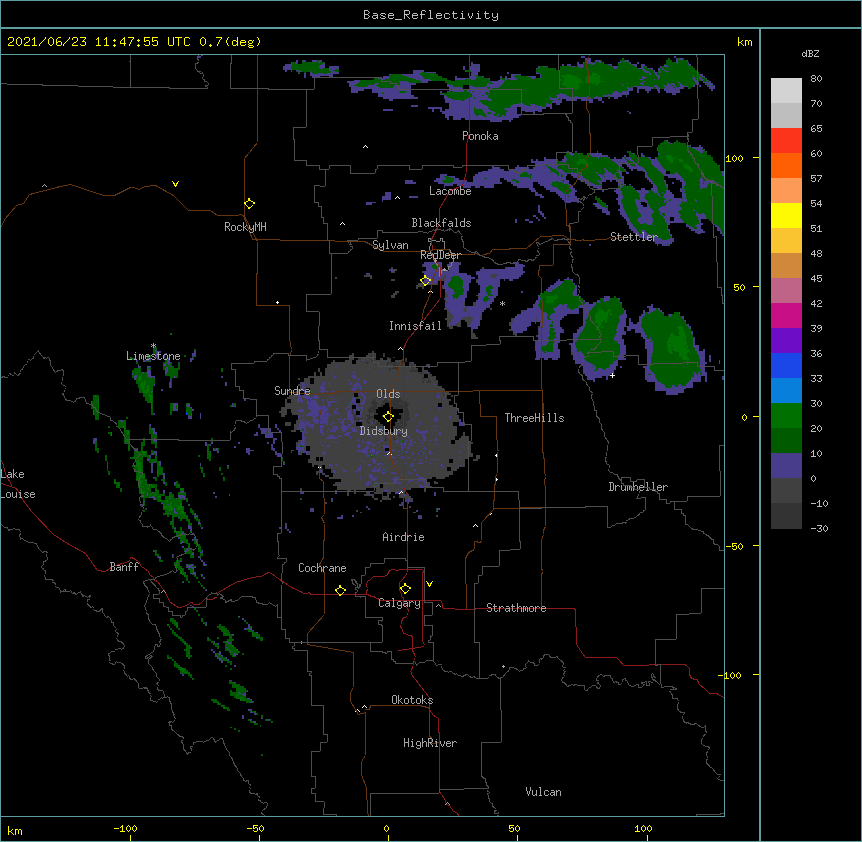Click the Base_Reflectivity title text
This screenshot has width=862, height=842.
[431, 15]
